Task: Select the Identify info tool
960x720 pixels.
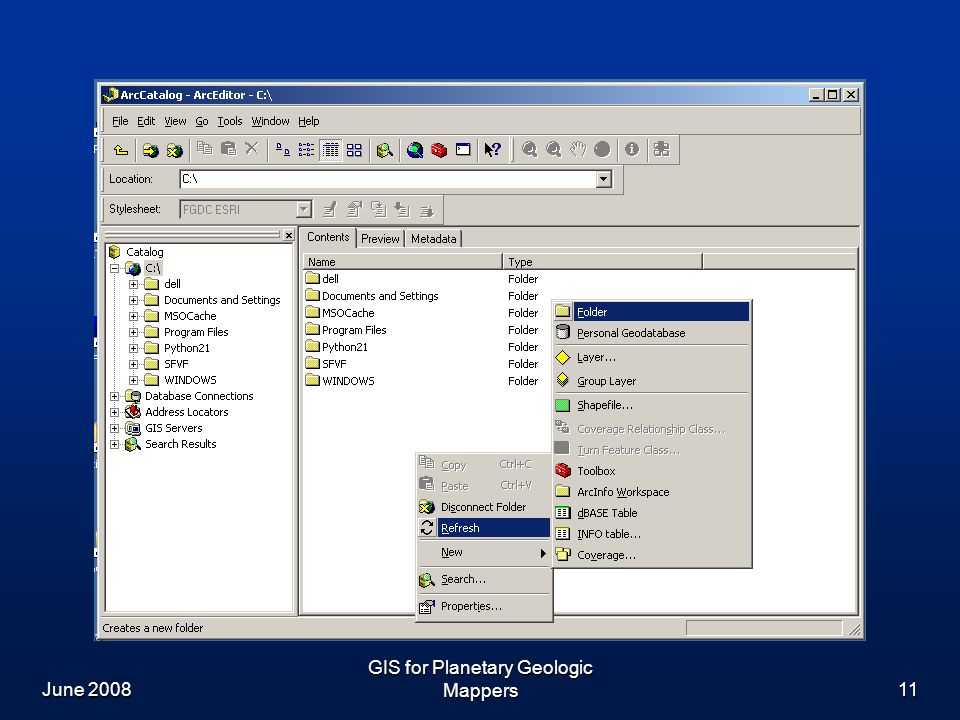Action: pos(632,149)
